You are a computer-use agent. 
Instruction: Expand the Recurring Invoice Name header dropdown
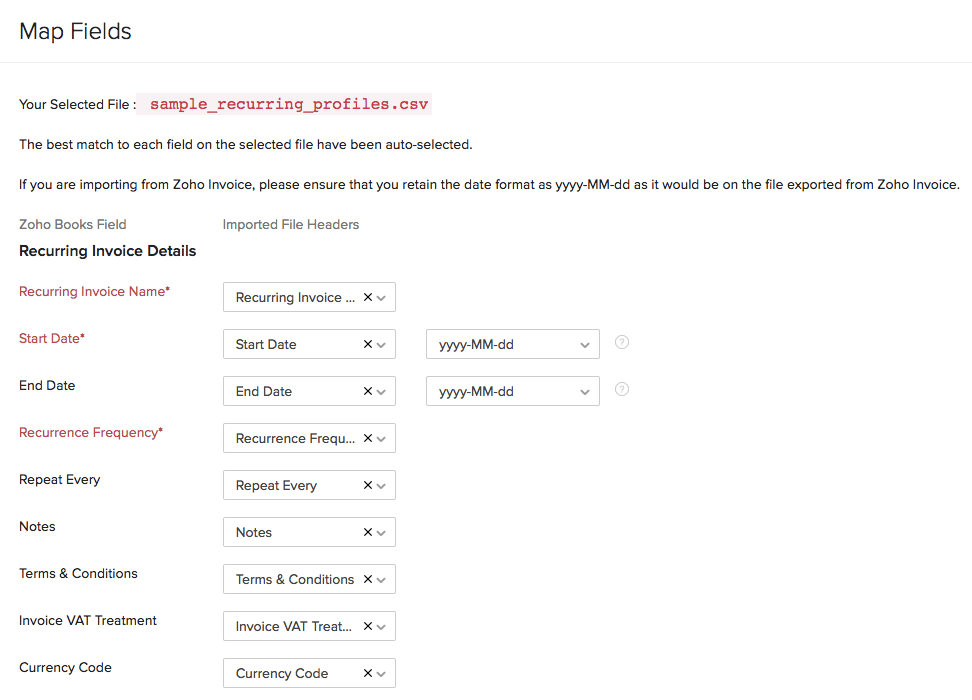tap(382, 297)
